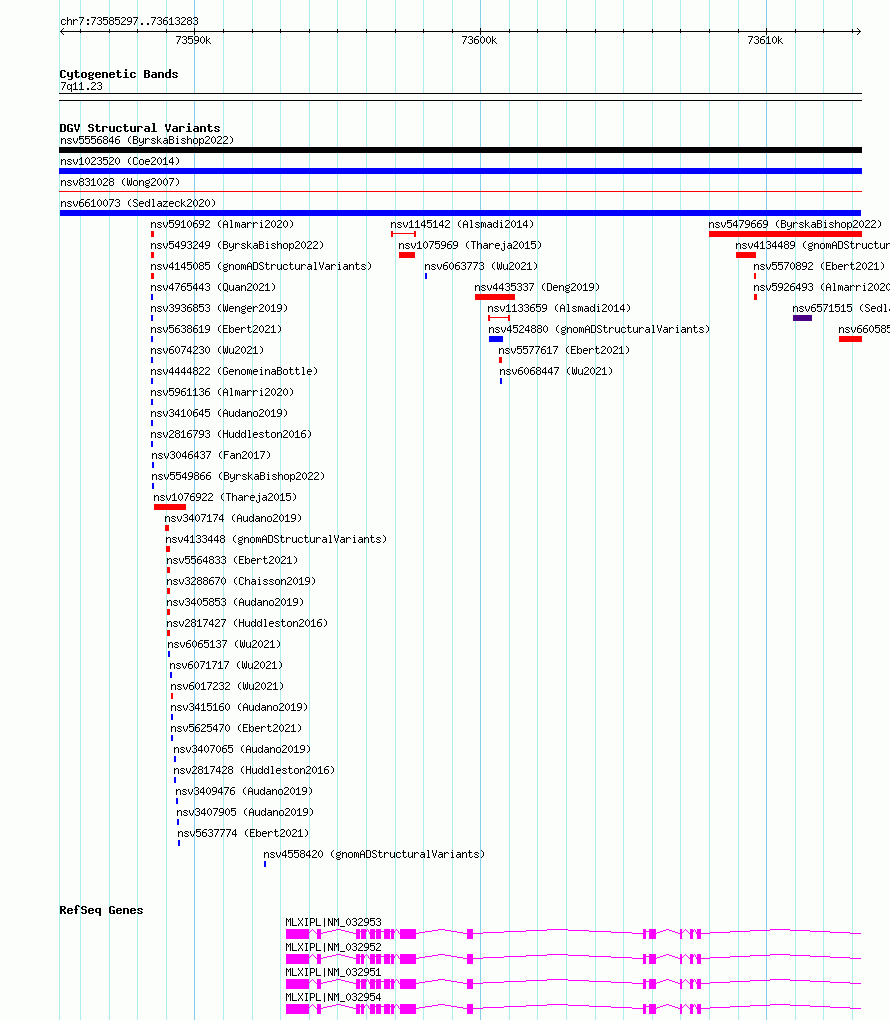The image size is (890, 1020).
Task: Click nsv5638619 (Ebert2021) label
Action: [x=216, y=329]
